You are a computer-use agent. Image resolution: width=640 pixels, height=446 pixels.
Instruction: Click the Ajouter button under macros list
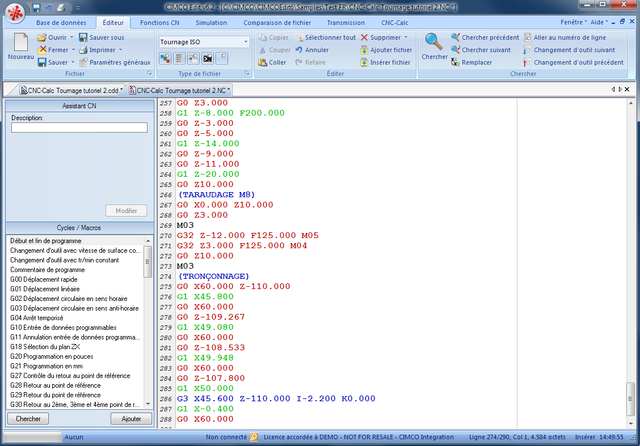coord(131,419)
